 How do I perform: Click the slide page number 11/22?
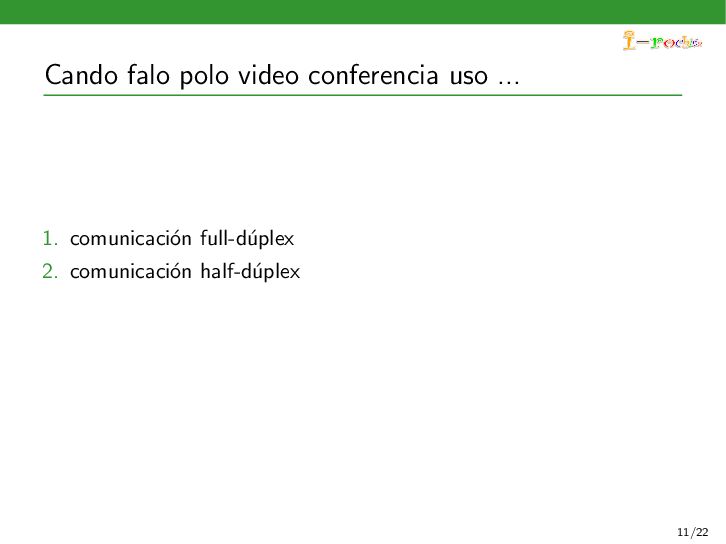pos(693,532)
